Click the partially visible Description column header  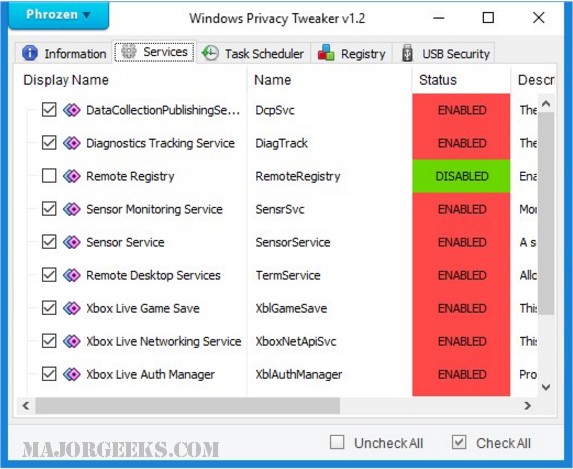[534, 80]
